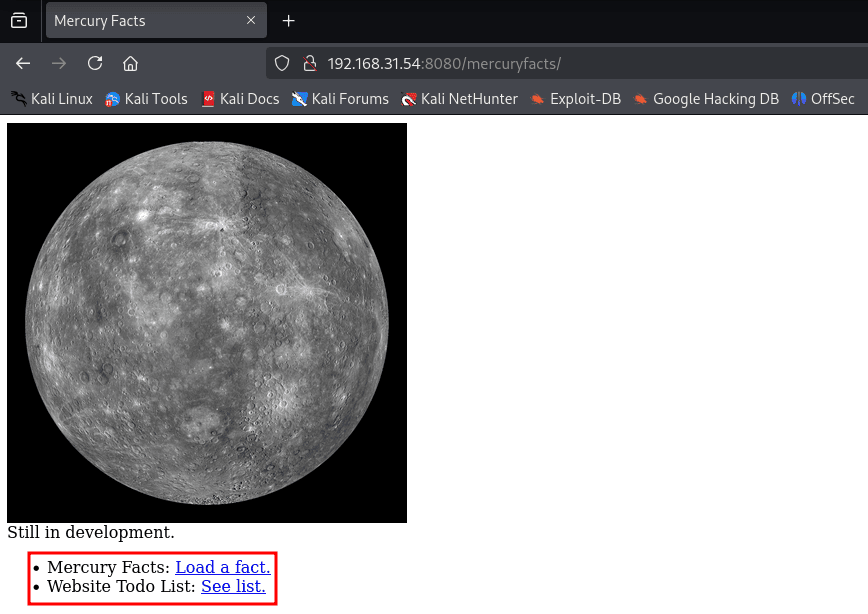Open Kali NetHunter bookmark
Image resolution: width=868 pixels, height=614 pixels.
pos(459,99)
